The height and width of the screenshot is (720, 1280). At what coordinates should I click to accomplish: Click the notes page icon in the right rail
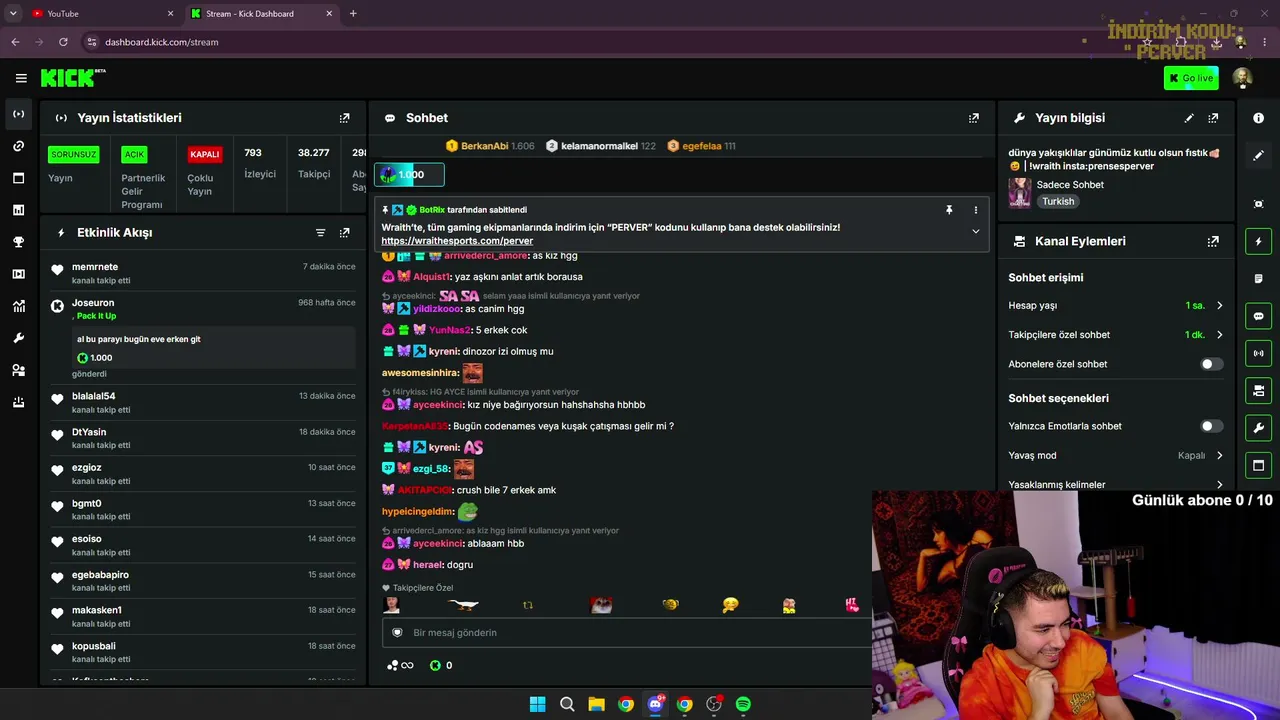[1258, 279]
